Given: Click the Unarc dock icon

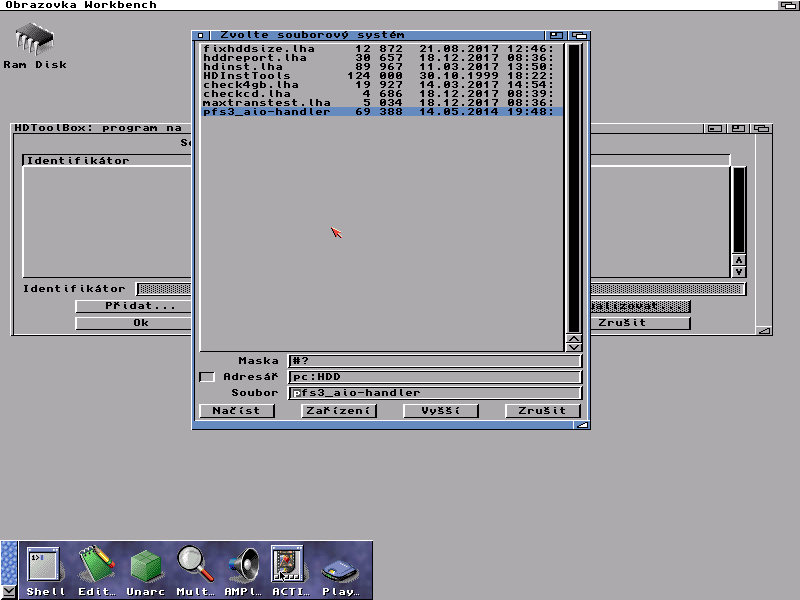Looking at the screenshot, I should click(146, 570).
